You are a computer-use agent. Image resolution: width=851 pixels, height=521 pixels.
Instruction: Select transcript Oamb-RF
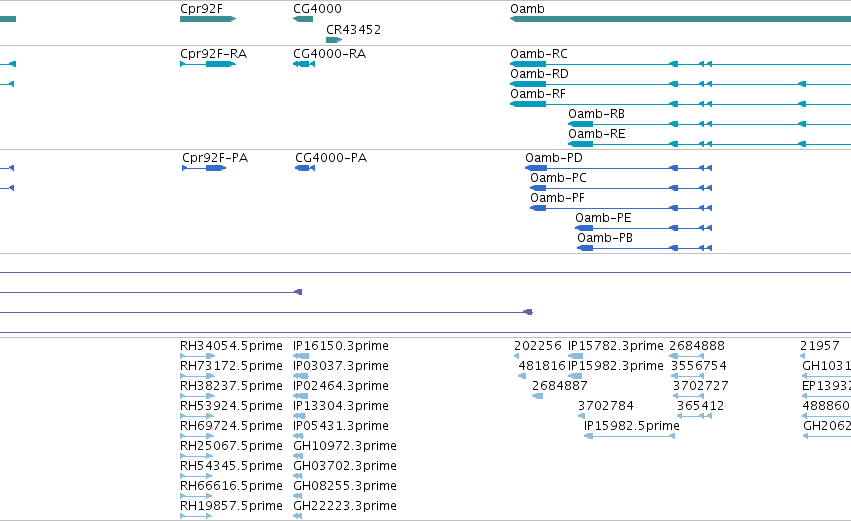(x=681, y=104)
